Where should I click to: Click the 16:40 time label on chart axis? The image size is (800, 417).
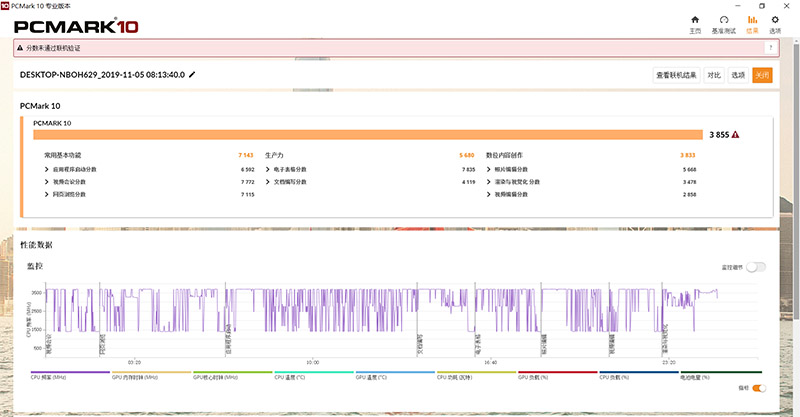point(490,362)
